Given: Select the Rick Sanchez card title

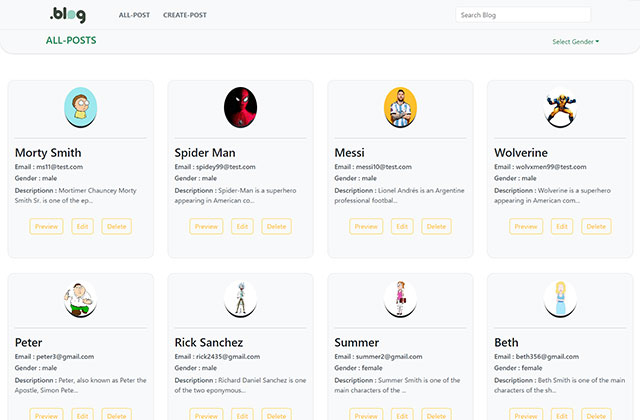Looking at the screenshot, I should click(x=209, y=342).
